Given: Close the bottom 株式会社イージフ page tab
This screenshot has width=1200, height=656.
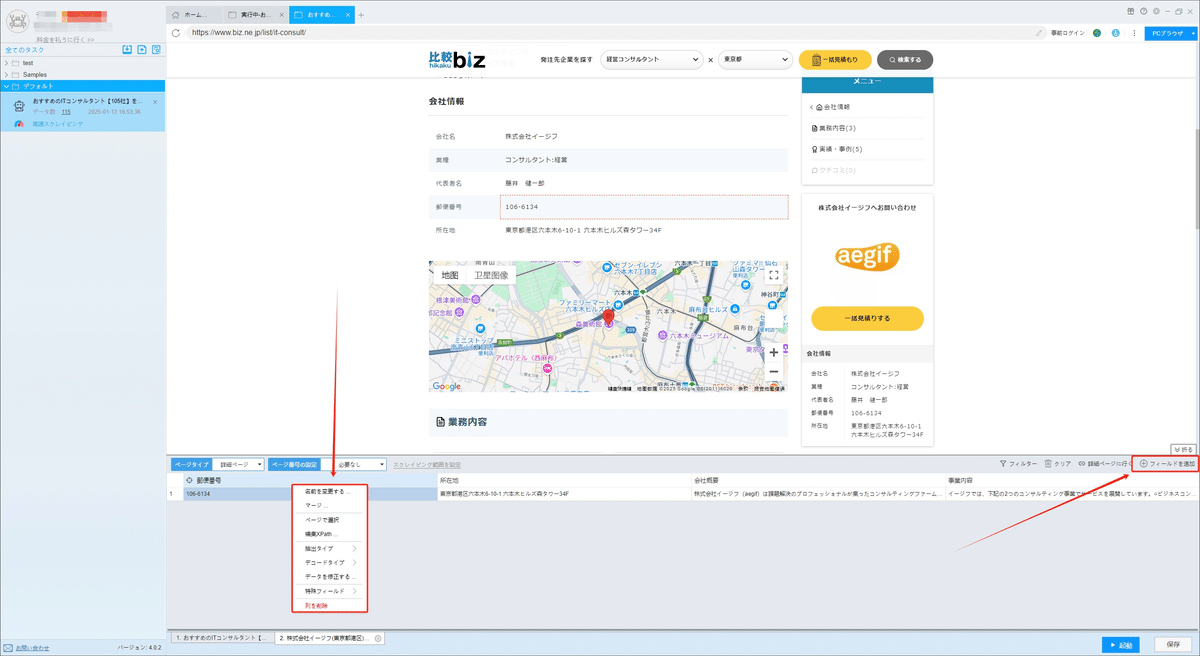Looking at the screenshot, I should pos(378,638).
